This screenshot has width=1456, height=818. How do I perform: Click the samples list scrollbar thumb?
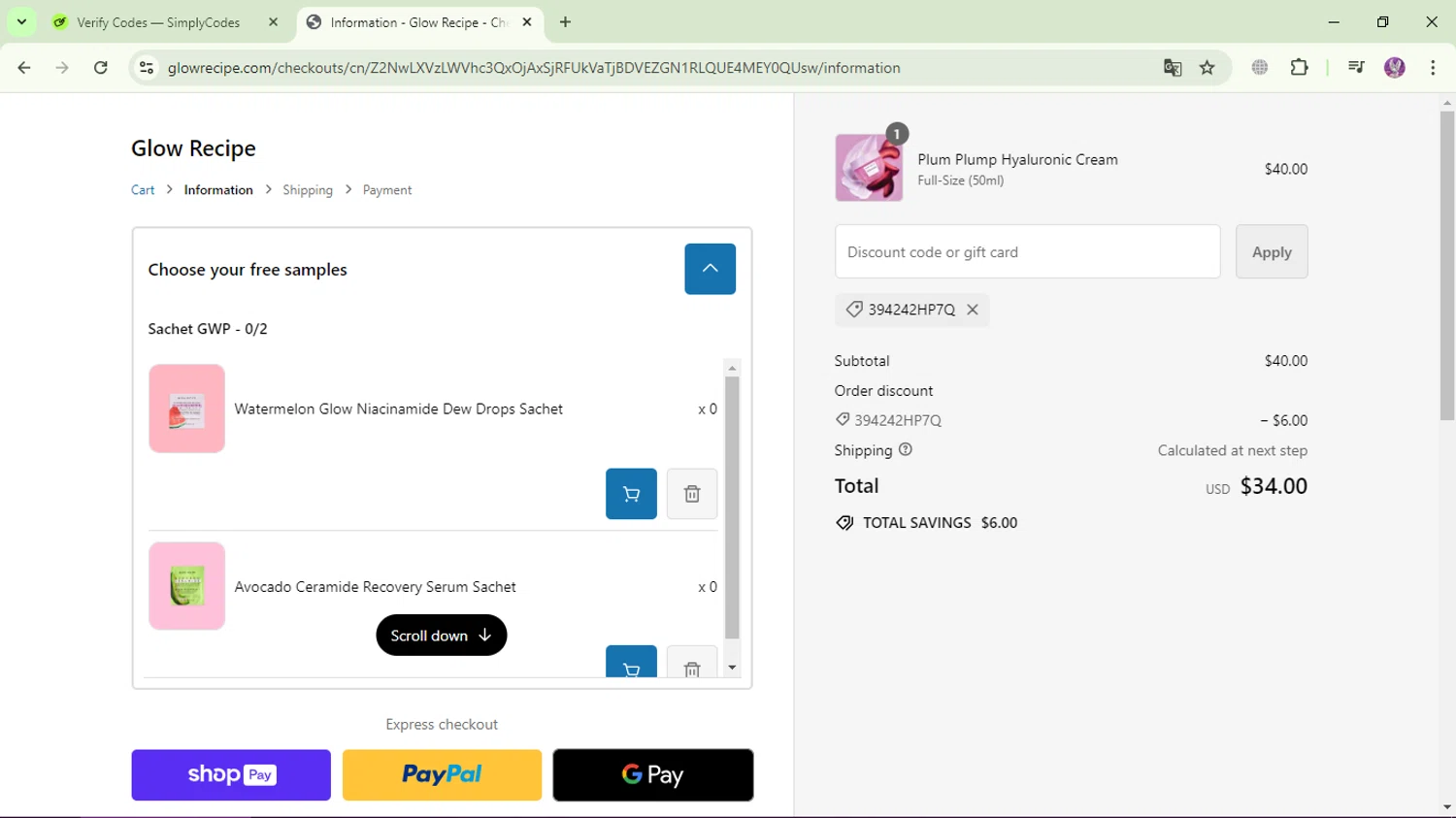pyautogui.click(x=732, y=508)
